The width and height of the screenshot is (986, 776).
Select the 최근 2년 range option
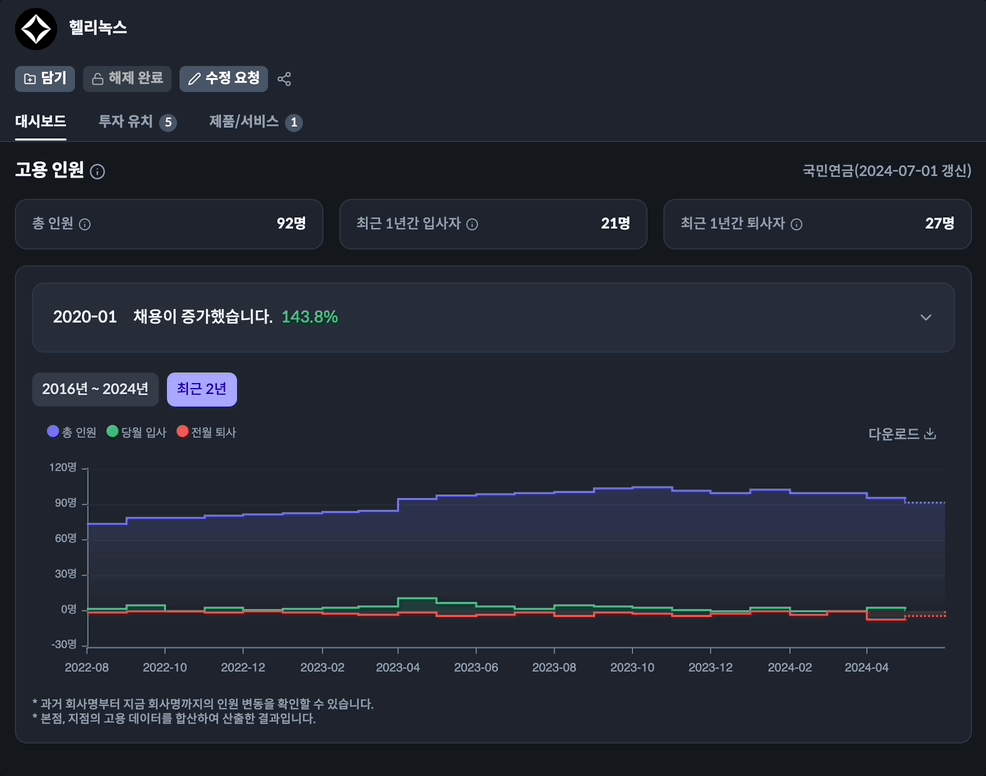click(202, 390)
